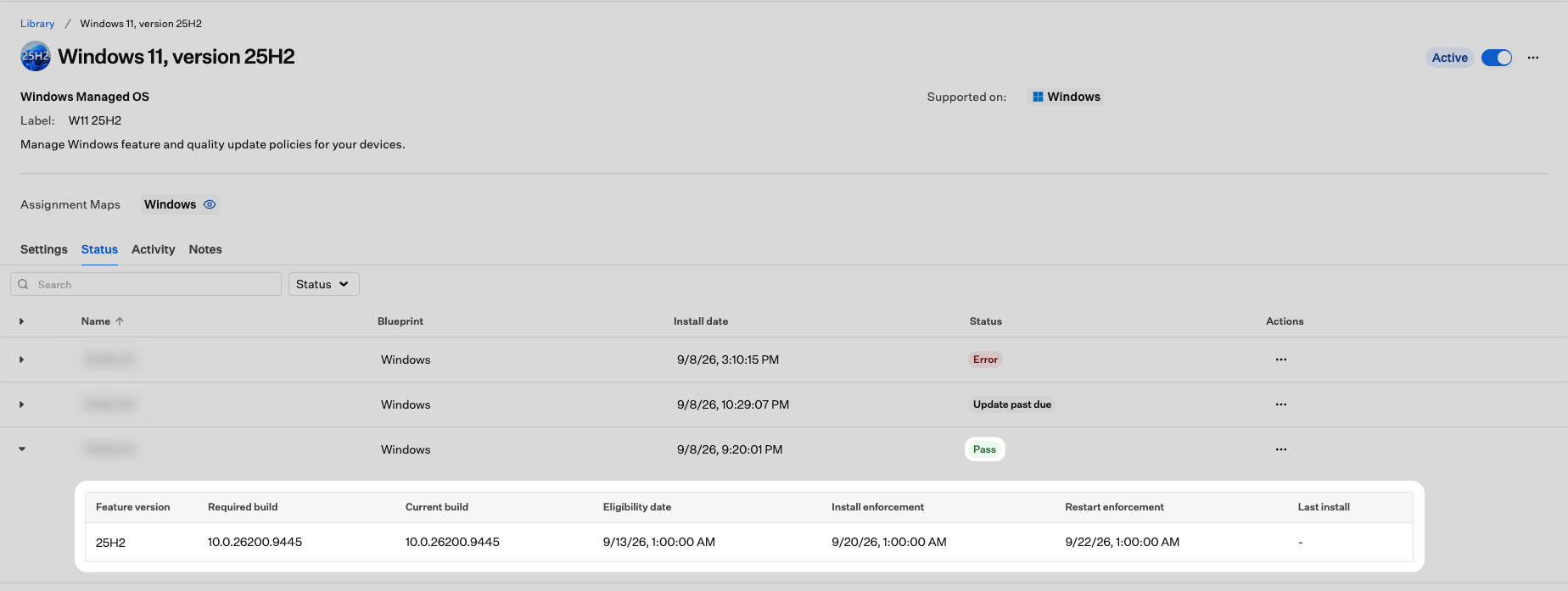Open the 25H2 library item icon
The height and width of the screenshot is (591, 1568).
[x=36, y=56]
